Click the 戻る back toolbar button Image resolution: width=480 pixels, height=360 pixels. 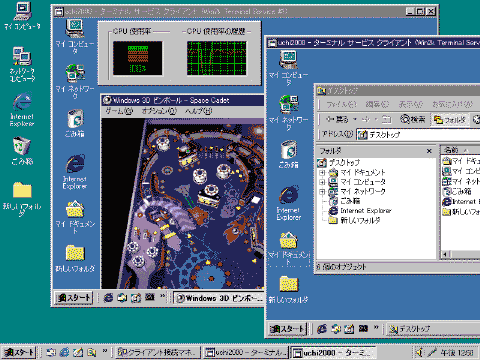337,119
